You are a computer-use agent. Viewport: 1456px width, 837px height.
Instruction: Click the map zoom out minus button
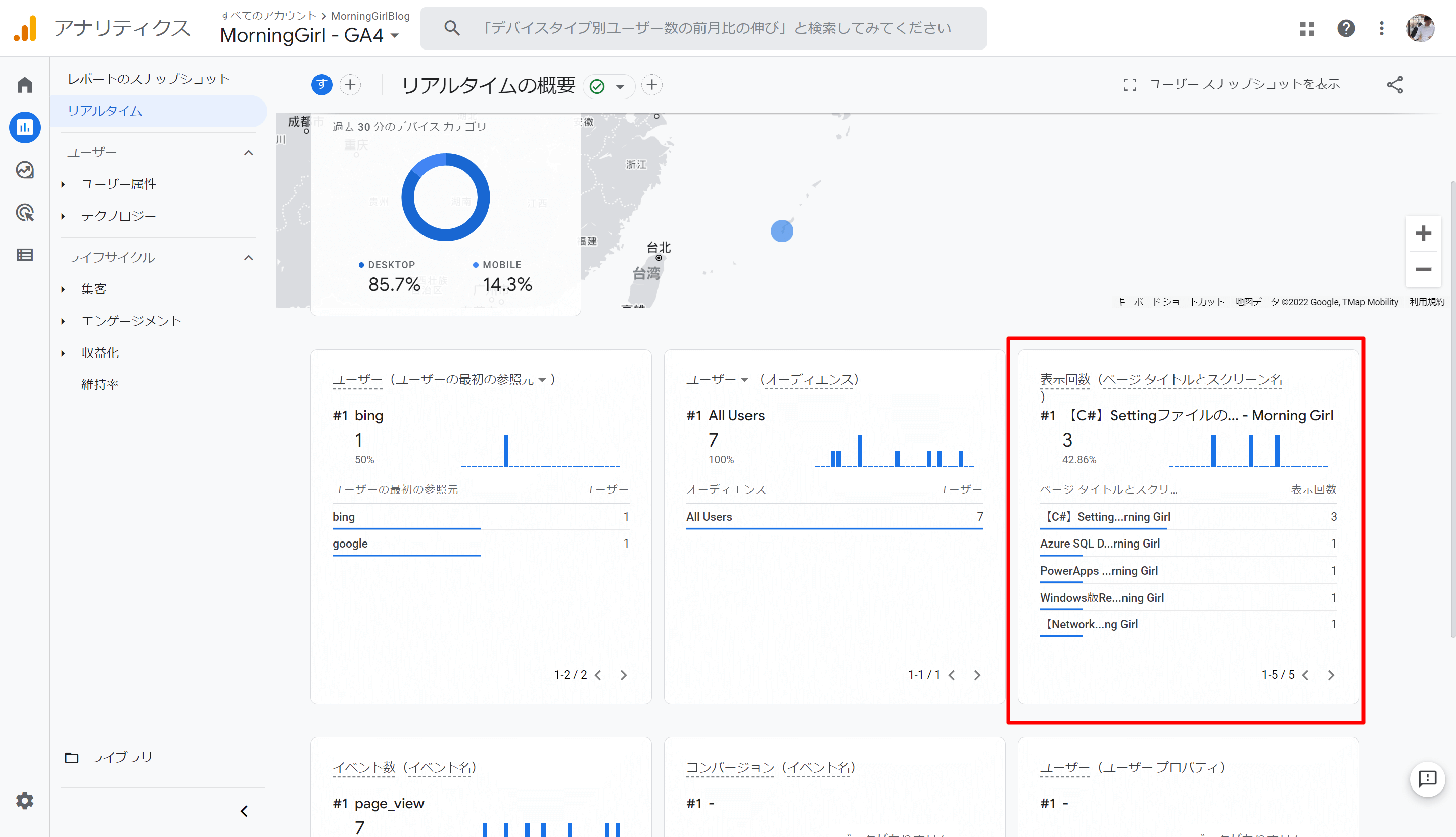click(x=1423, y=269)
